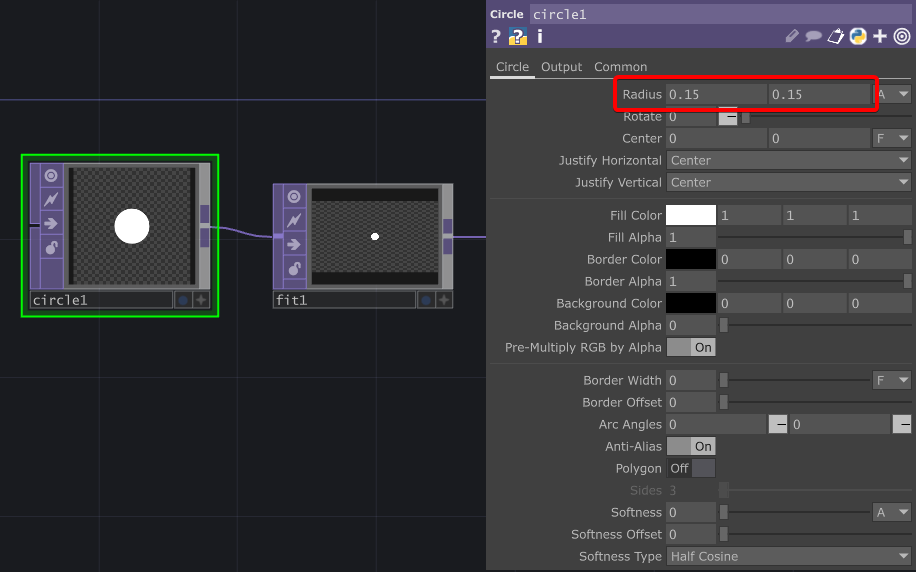Toggle the Anti-Alias switch
The width and height of the screenshot is (916, 572).
pos(691,446)
